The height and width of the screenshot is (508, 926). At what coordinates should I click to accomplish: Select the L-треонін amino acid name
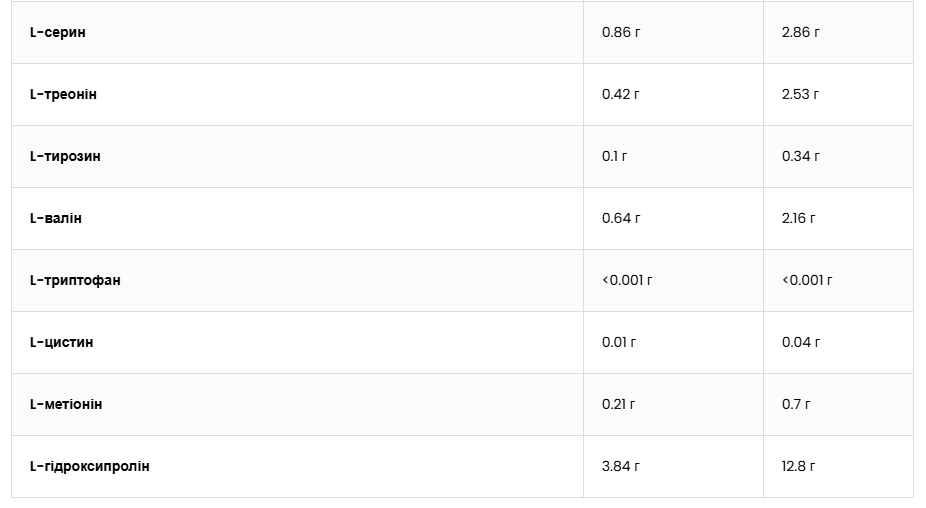(x=63, y=94)
